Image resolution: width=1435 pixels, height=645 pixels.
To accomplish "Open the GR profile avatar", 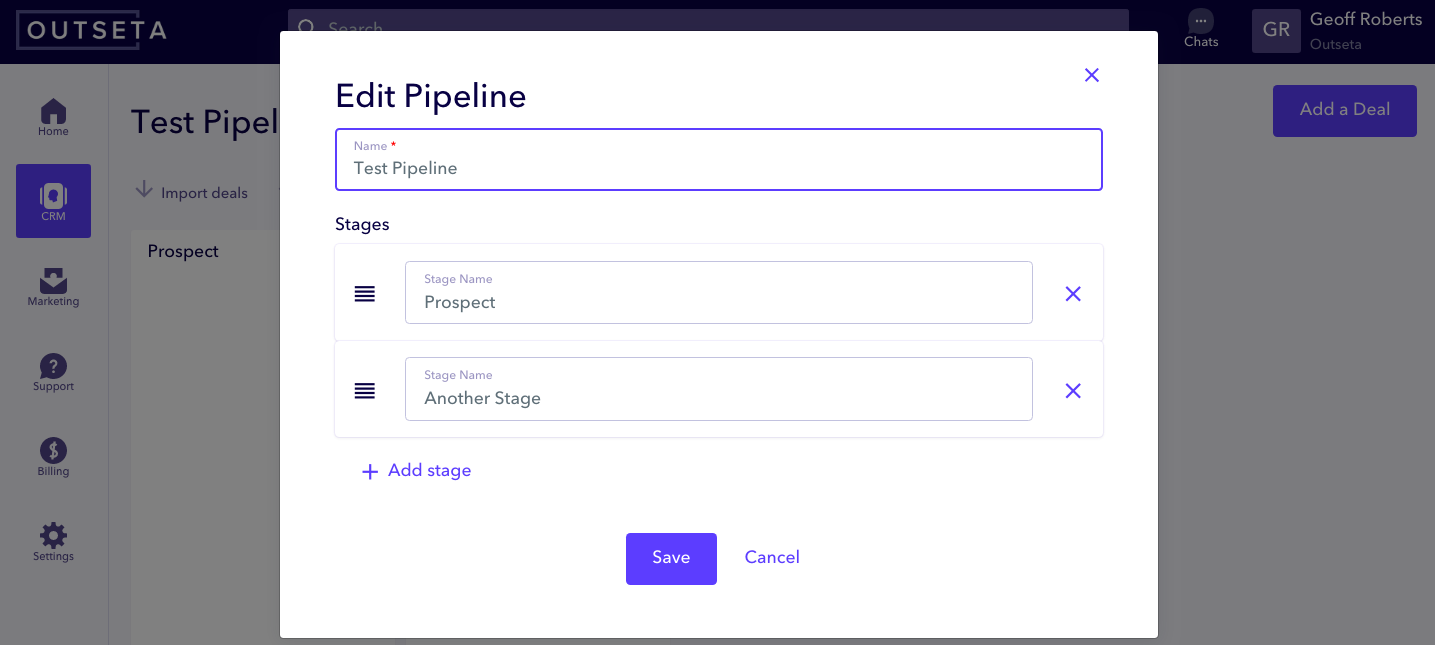I will click(x=1276, y=30).
